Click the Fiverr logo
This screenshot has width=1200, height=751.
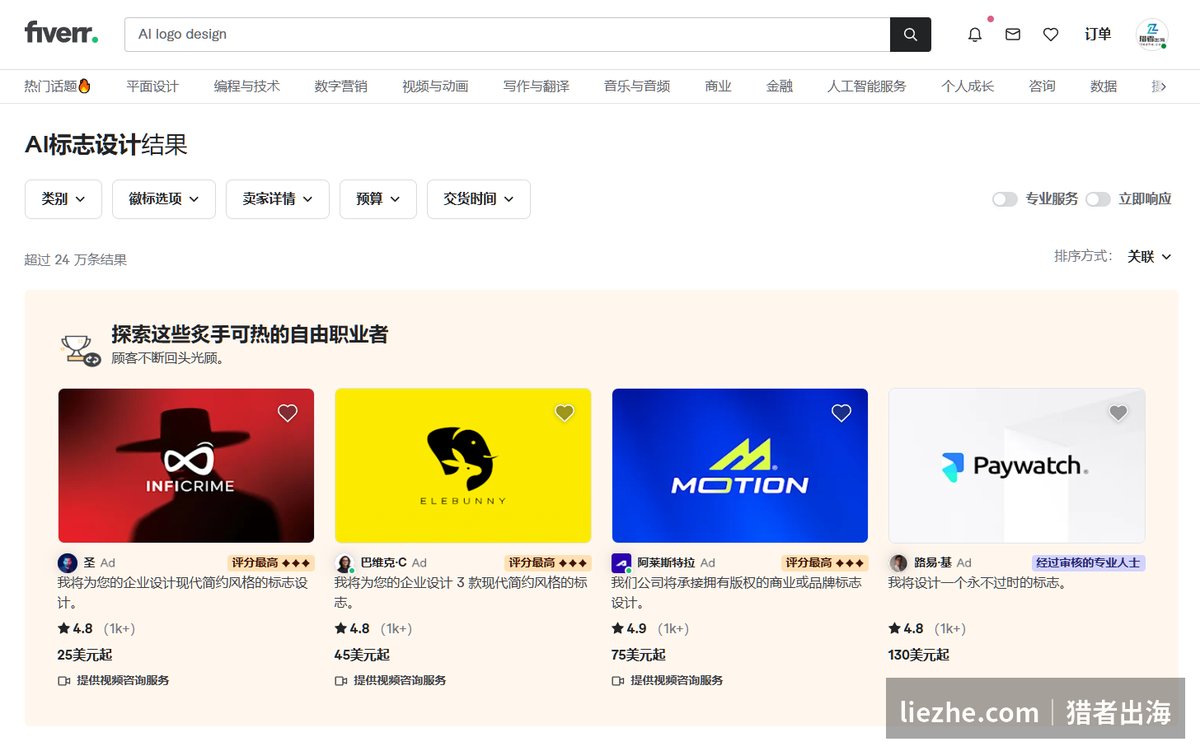pyautogui.click(x=61, y=33)
